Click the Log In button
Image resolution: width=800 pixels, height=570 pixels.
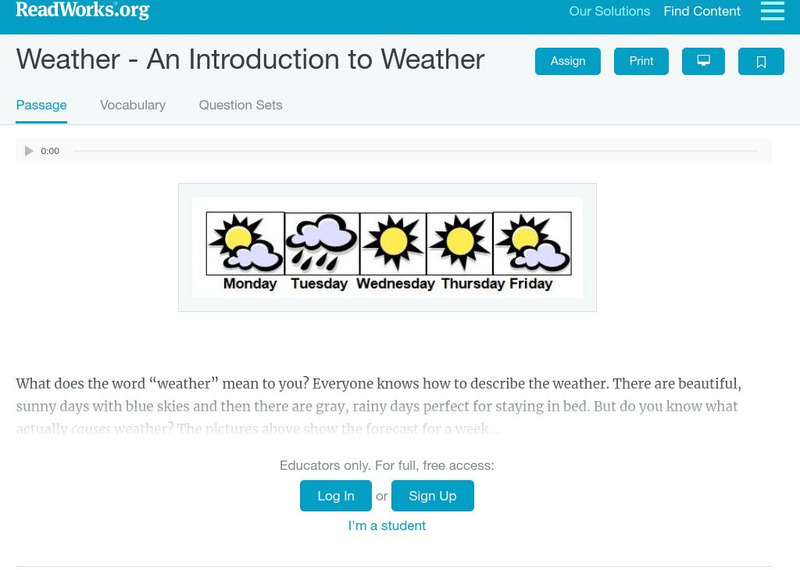[x=336, y=496]
